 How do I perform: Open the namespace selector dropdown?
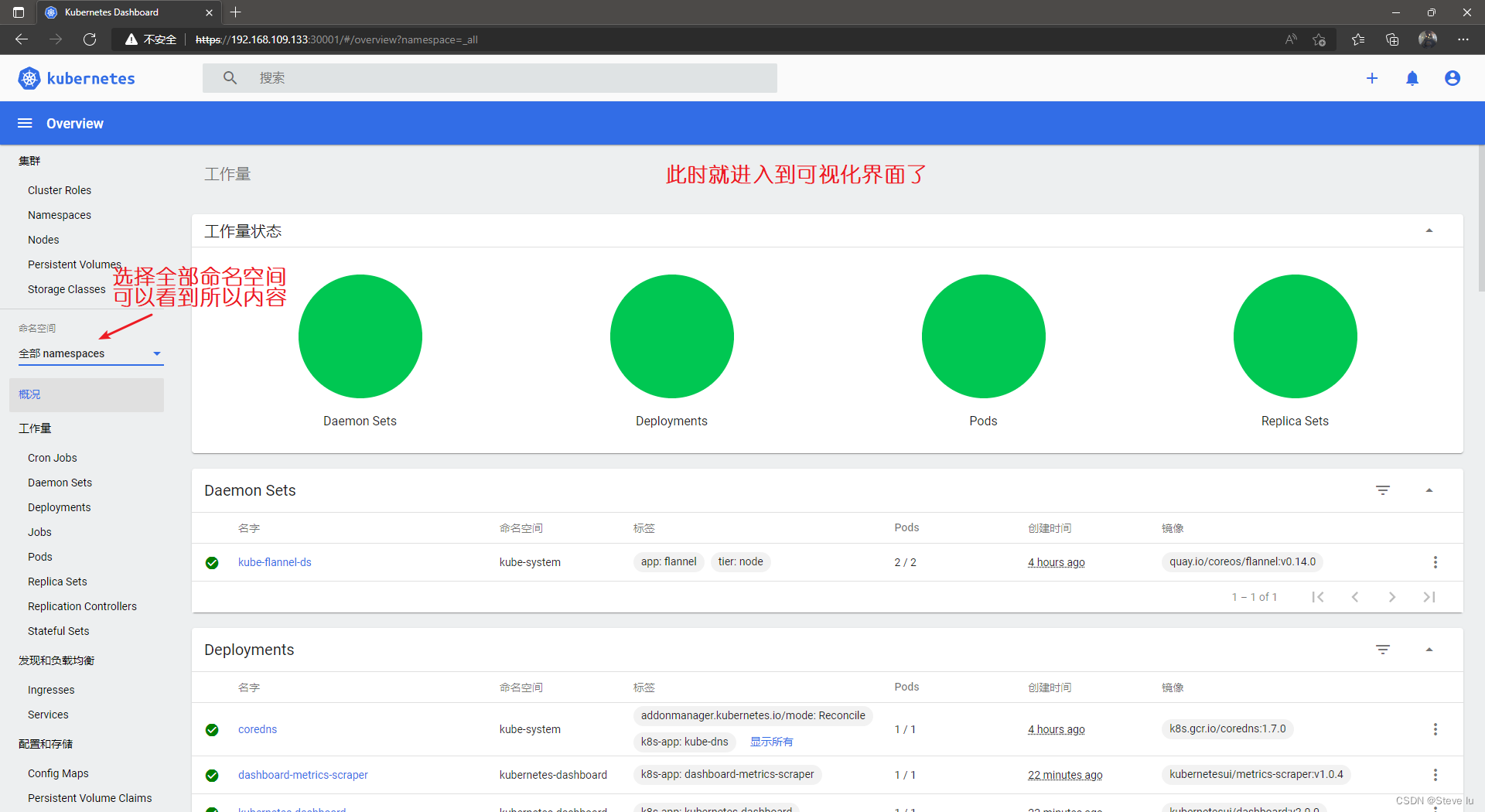pyautogui.click(x=90, y=353)
